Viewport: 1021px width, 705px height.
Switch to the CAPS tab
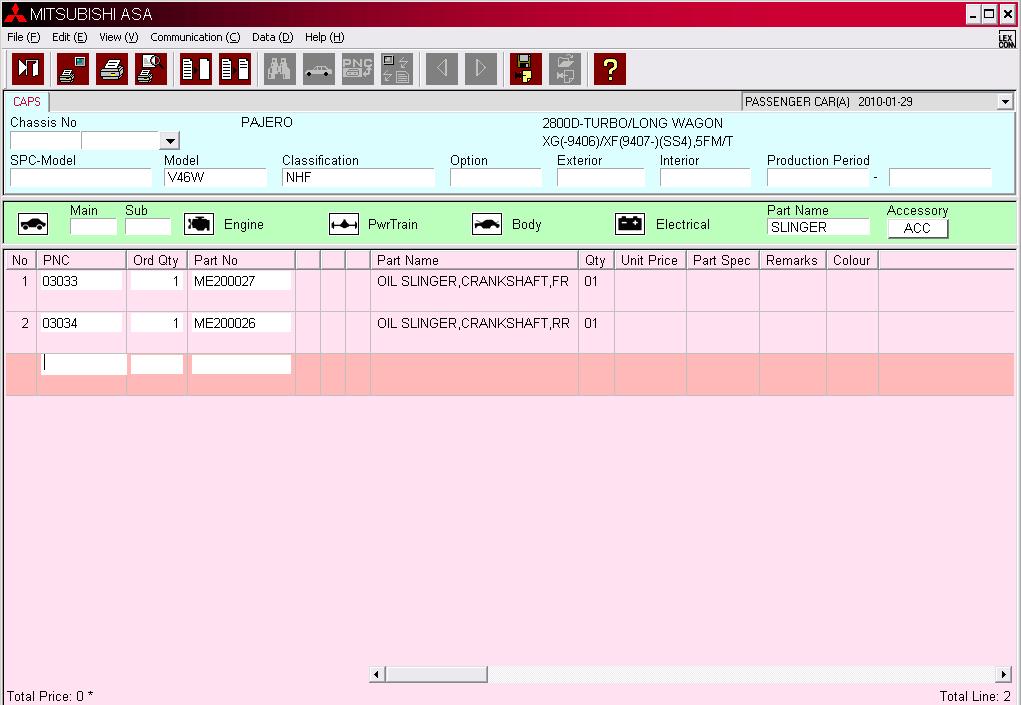pos(27,102)
